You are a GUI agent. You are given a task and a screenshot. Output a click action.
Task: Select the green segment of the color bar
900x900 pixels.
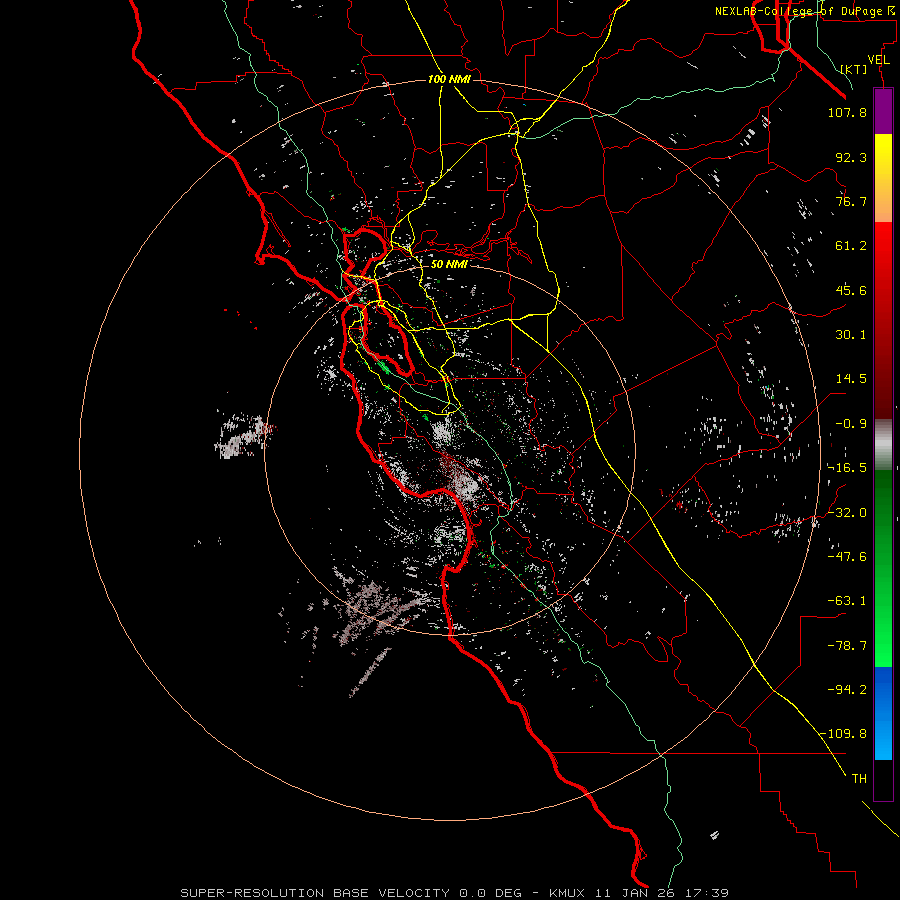tap(883, 568)
